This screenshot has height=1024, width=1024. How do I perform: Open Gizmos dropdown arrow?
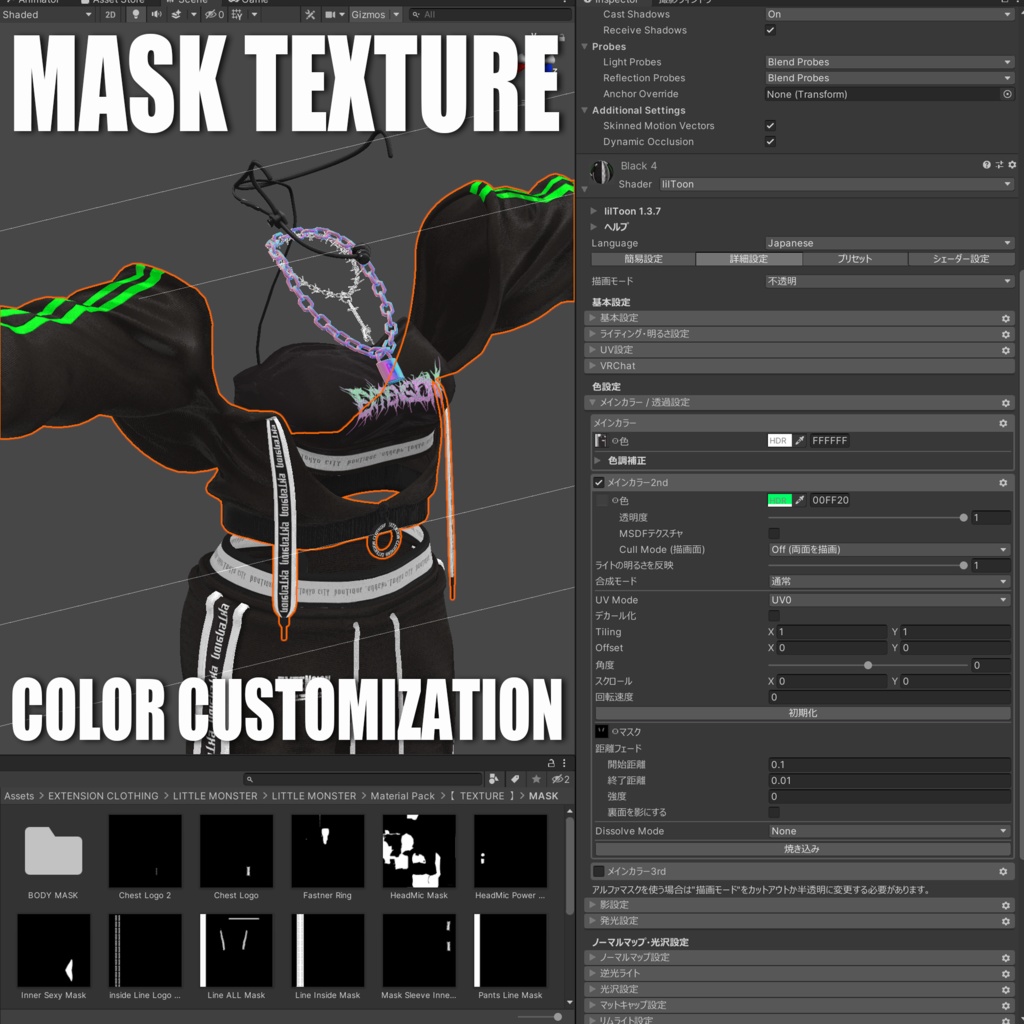point(396,14)
